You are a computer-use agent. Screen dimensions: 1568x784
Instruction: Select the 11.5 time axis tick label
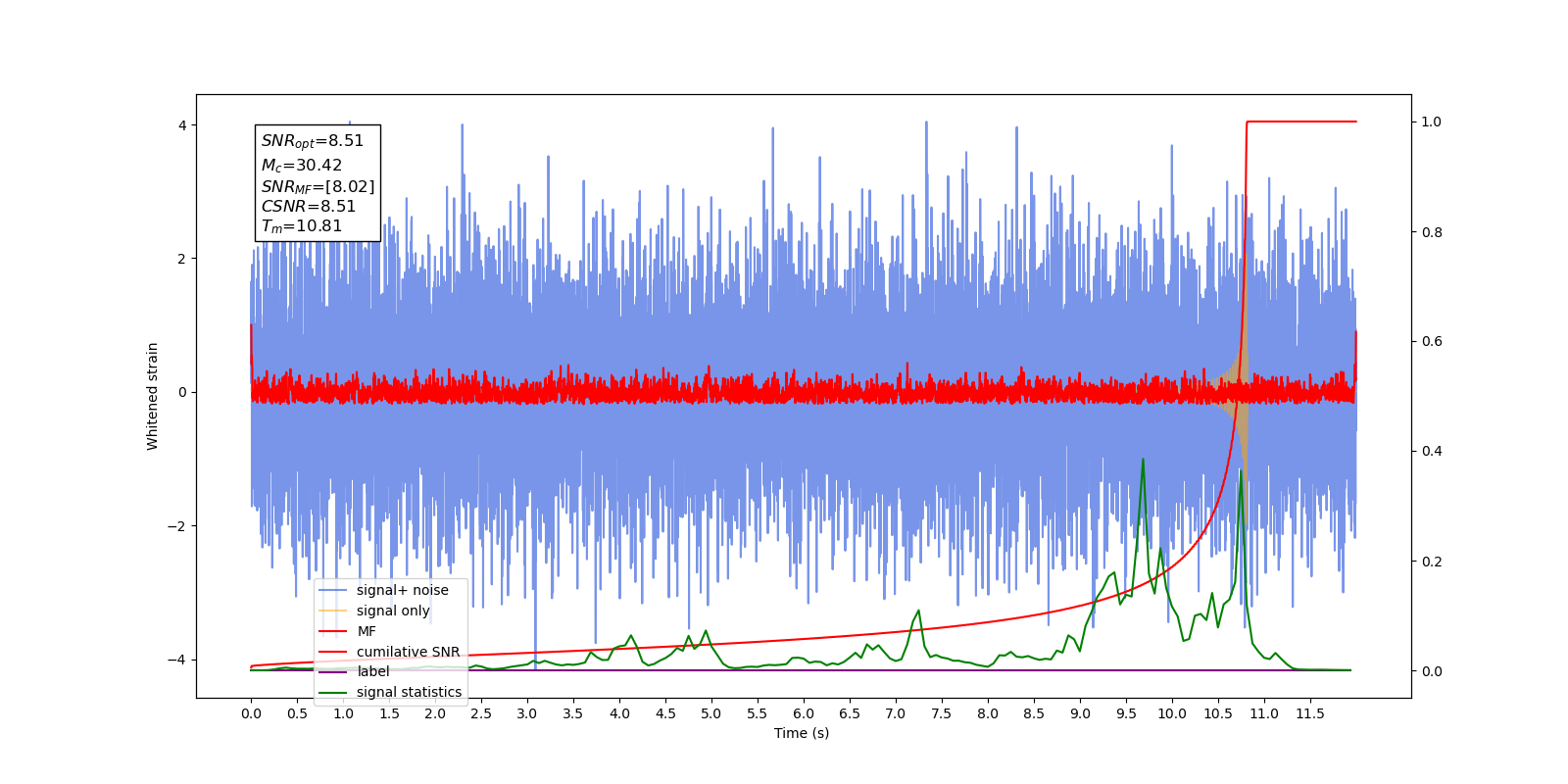point(1310,713)
